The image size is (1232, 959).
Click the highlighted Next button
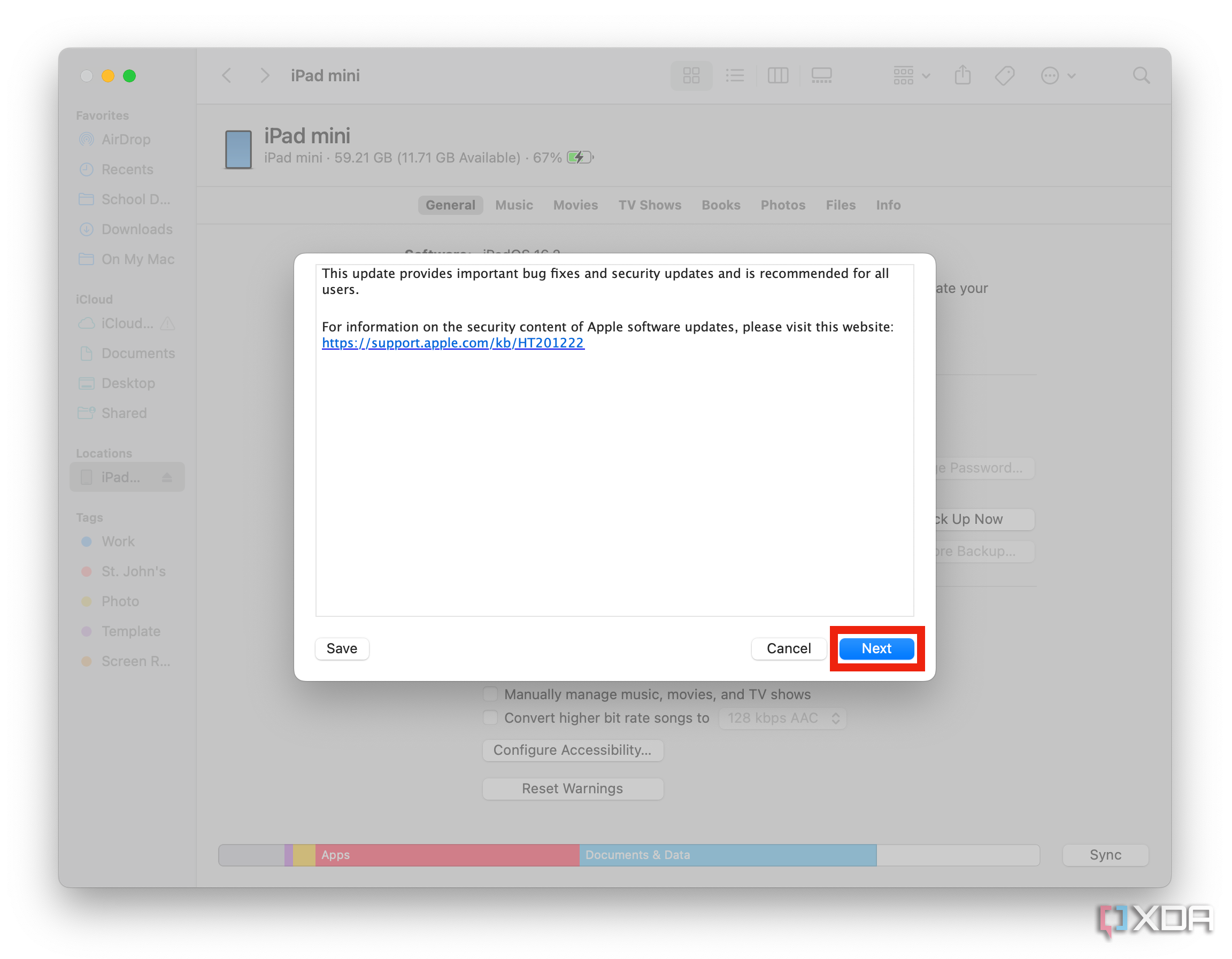876,648
